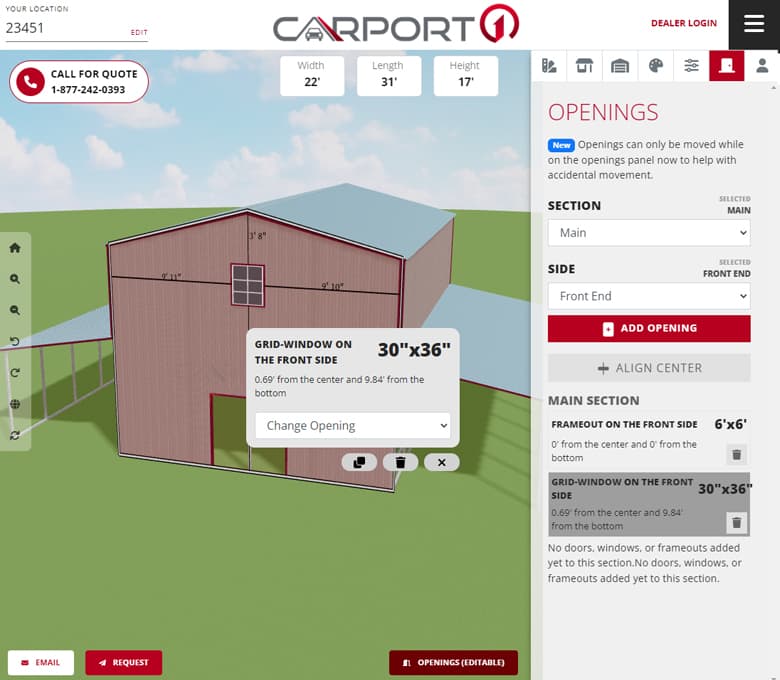Delete the Frameout opening from list

coord(736,454)
